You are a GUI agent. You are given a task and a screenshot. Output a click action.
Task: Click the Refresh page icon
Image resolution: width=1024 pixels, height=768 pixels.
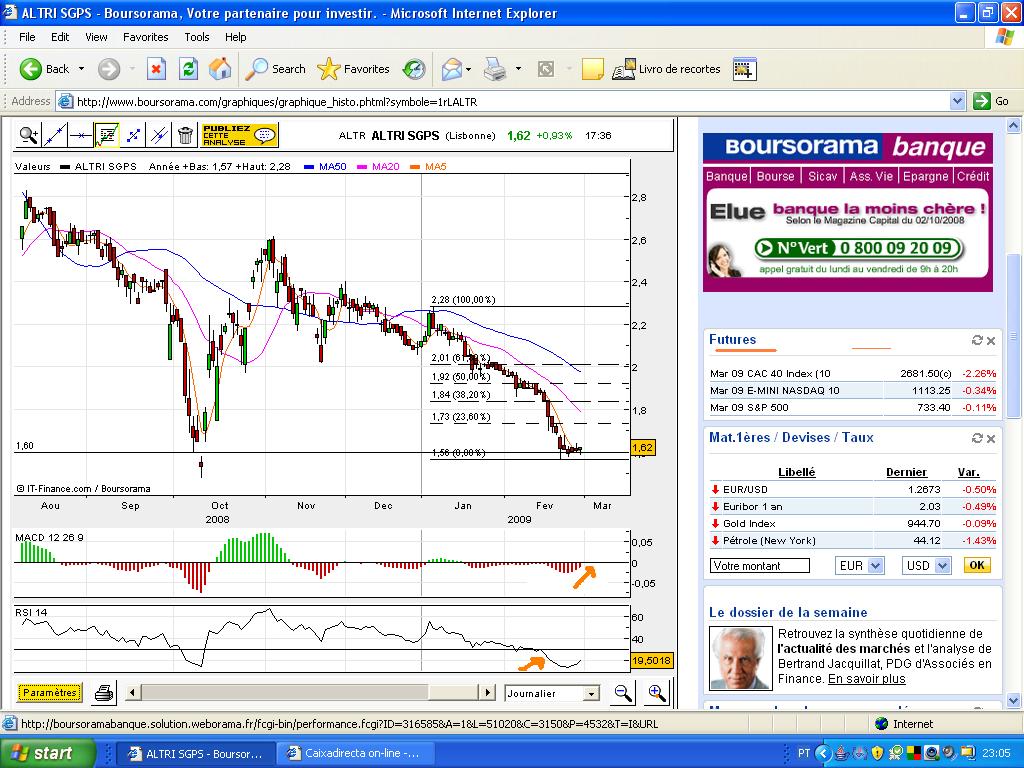click(189, 69)
